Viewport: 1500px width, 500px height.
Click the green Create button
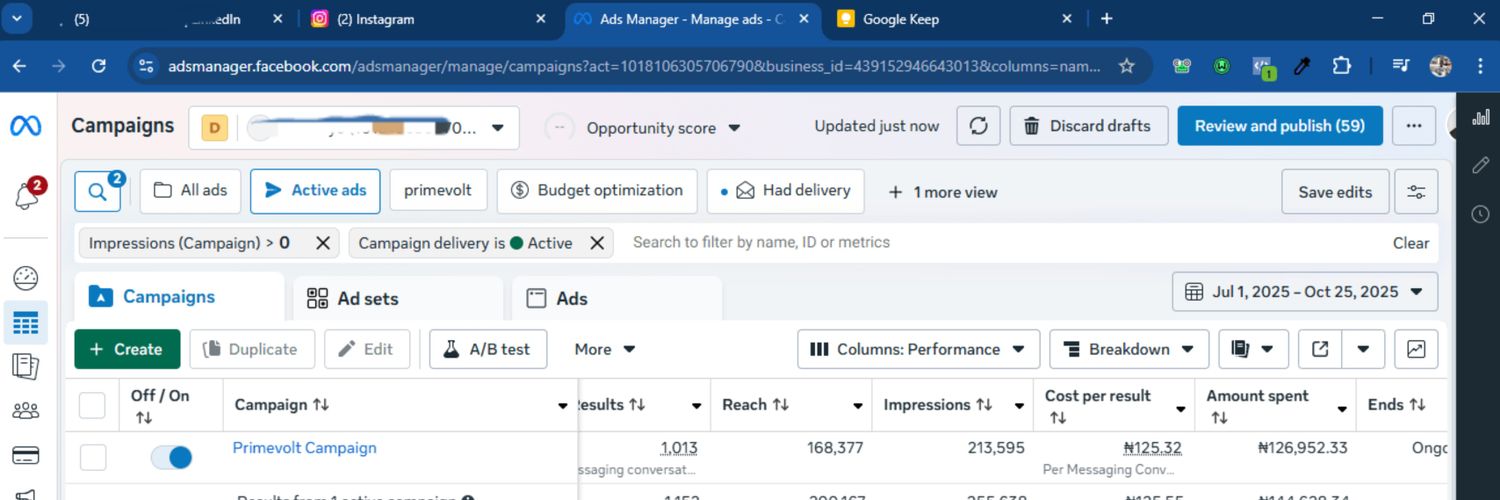click(127, 349)
